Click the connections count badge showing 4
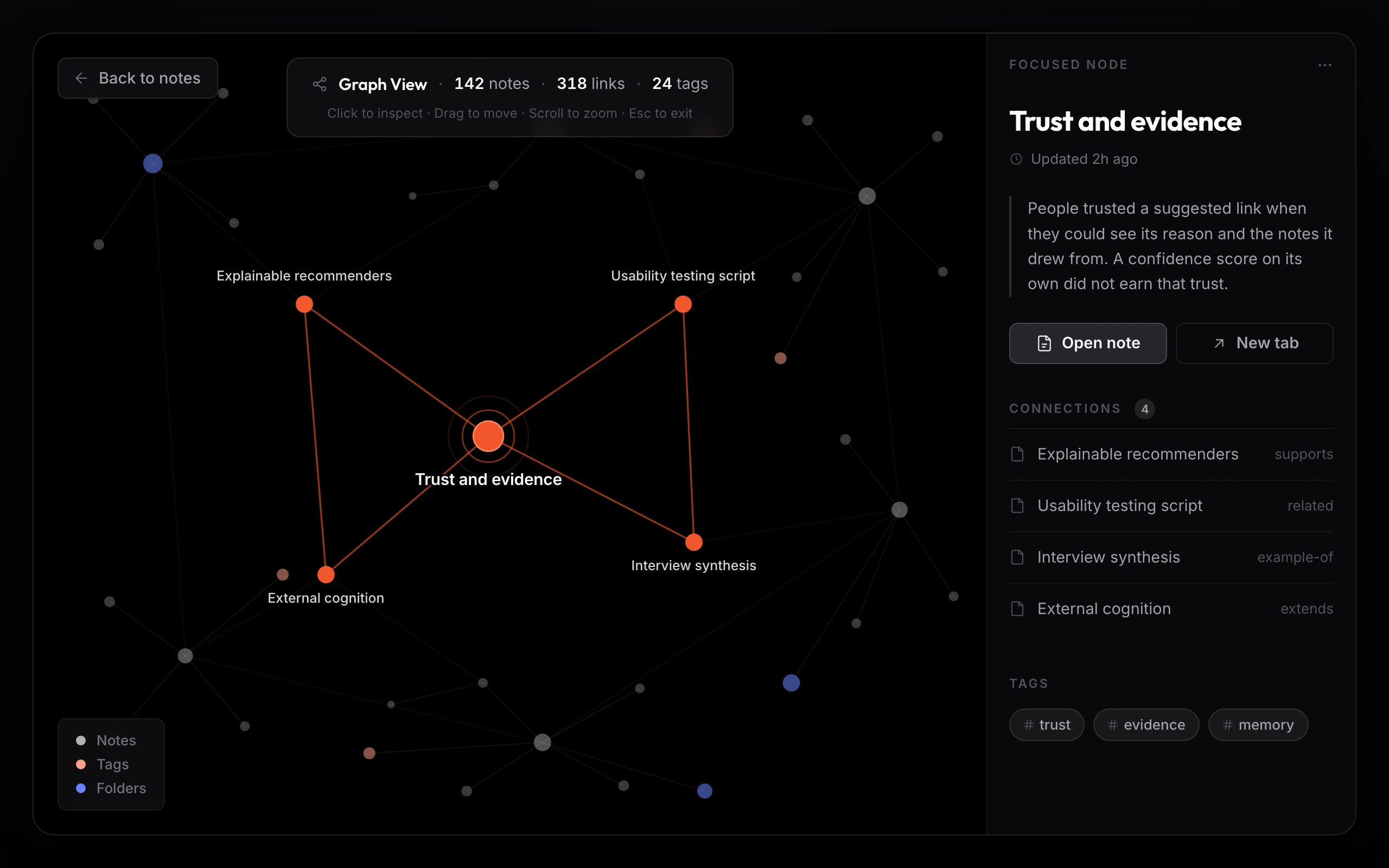Screen dimensions: 1389x868 pyautogui.click(x=1144, y=409)
